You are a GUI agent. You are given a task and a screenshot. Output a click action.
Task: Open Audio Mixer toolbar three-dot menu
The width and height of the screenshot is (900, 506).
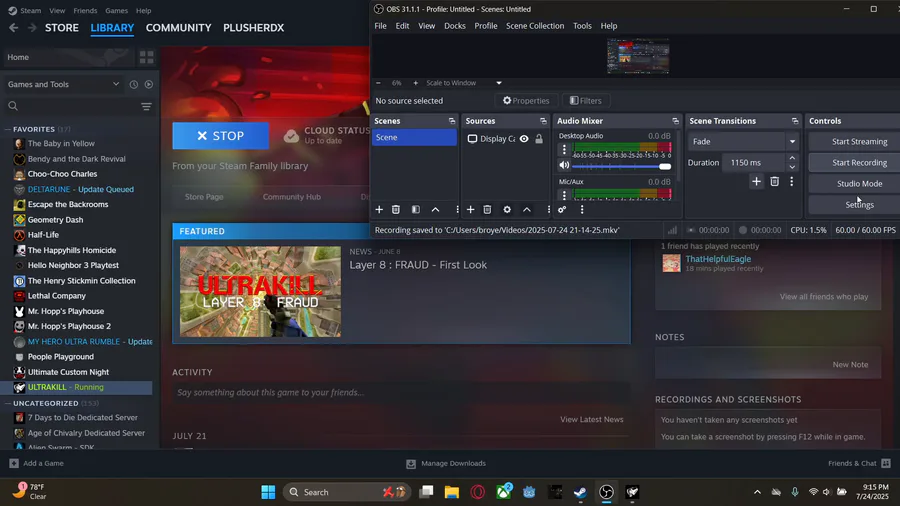581,209
